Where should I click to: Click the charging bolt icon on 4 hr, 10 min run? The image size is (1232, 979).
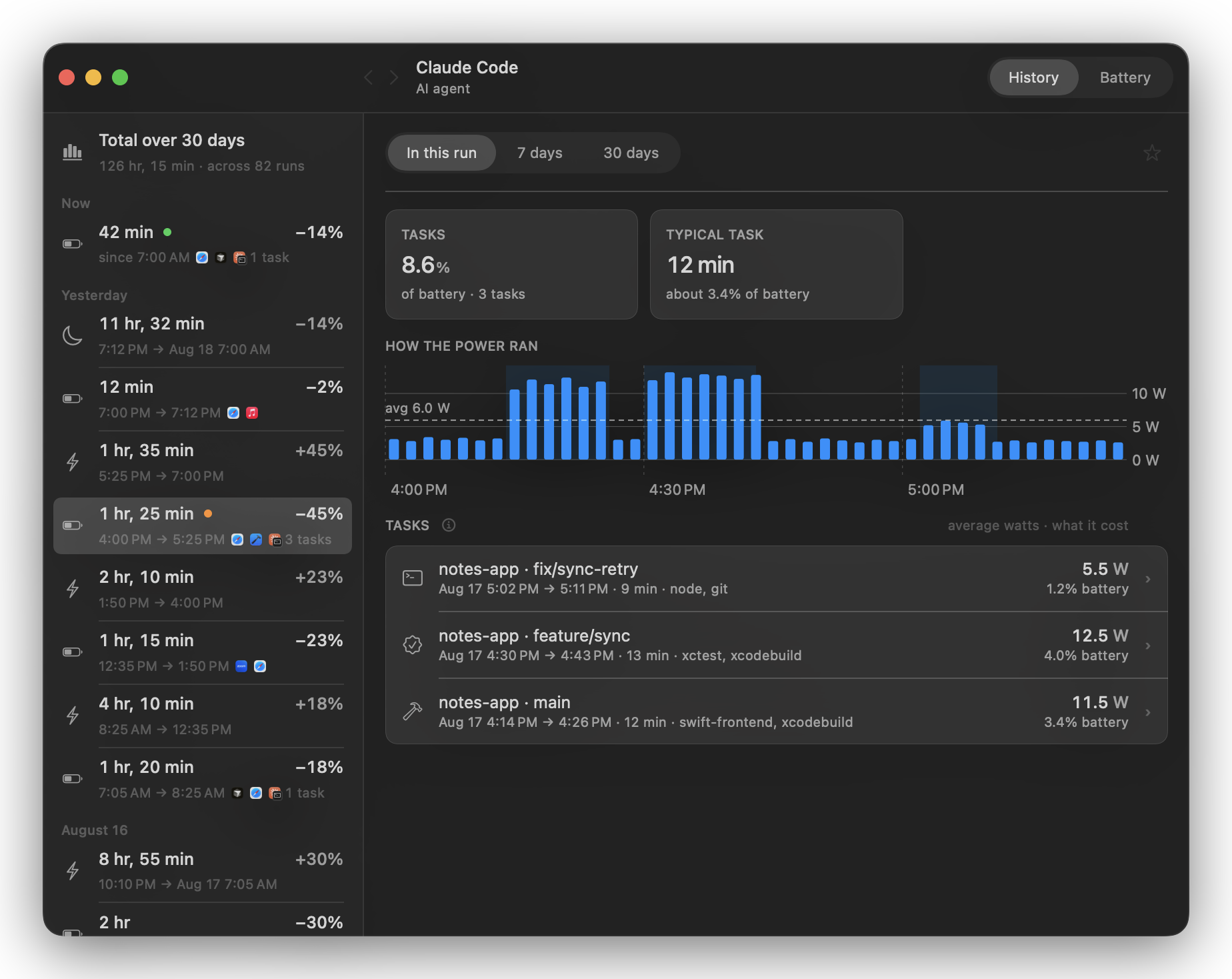click(x=72, y=716)
